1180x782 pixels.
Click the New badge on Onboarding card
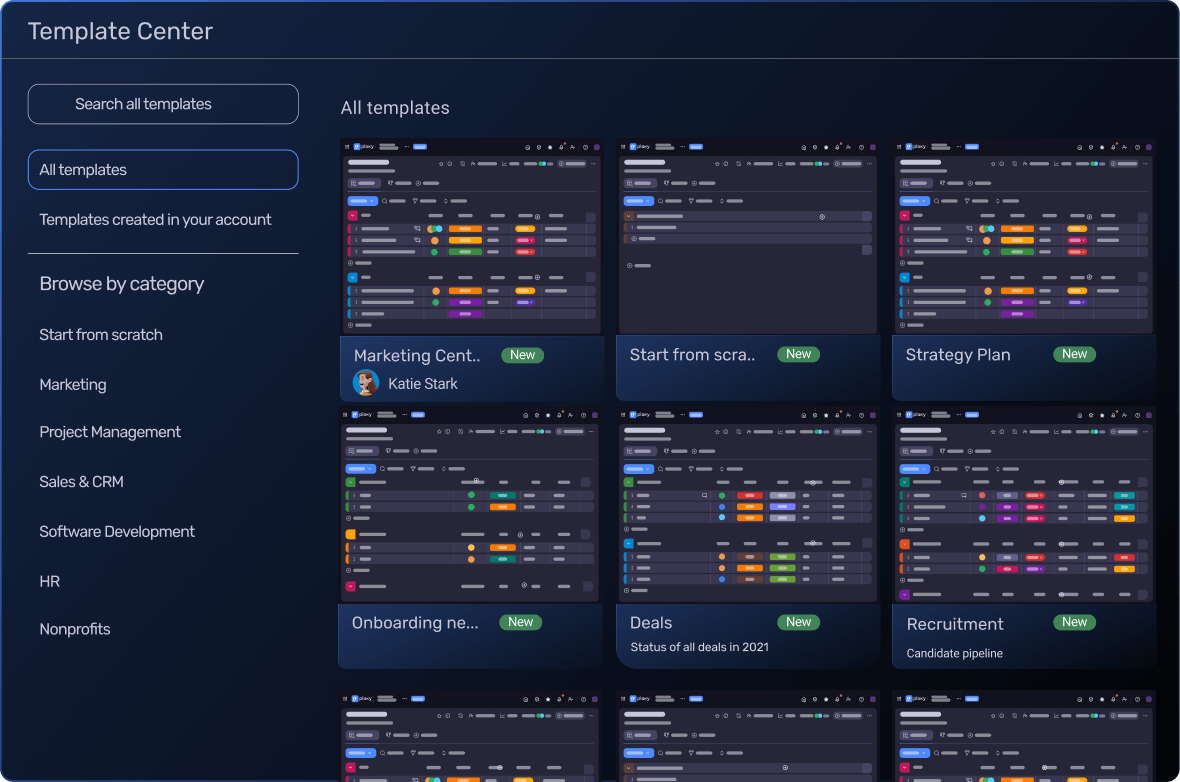tap(520, 622)
